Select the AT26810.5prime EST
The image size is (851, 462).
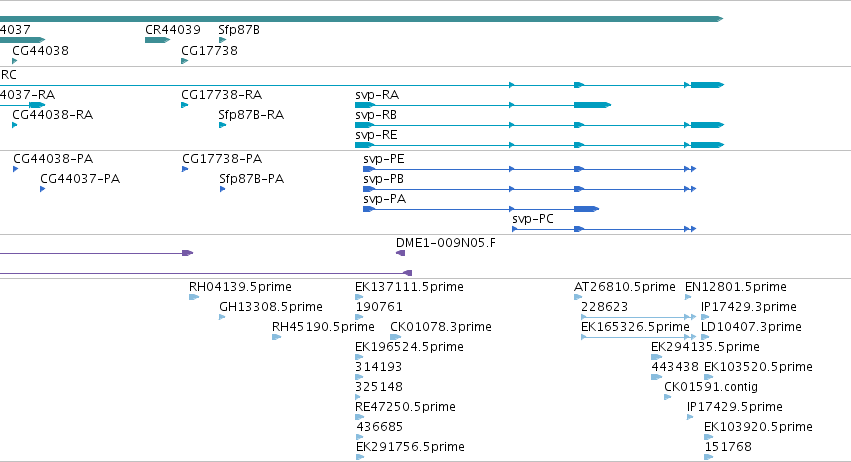(625, 287)
